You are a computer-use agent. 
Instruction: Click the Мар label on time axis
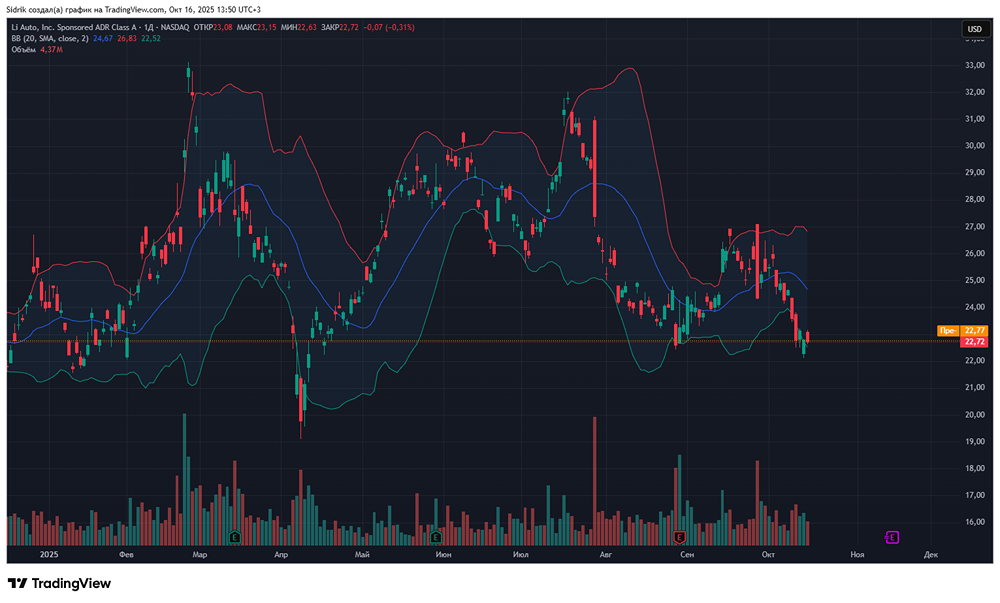(x=200, y=555)
